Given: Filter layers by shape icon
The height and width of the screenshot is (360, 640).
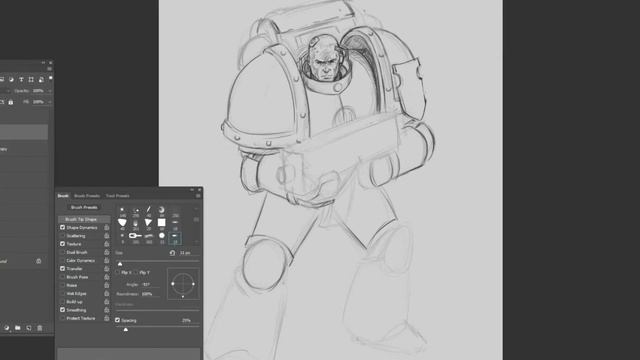Looking at the screenshot, I should pos(31,80).
